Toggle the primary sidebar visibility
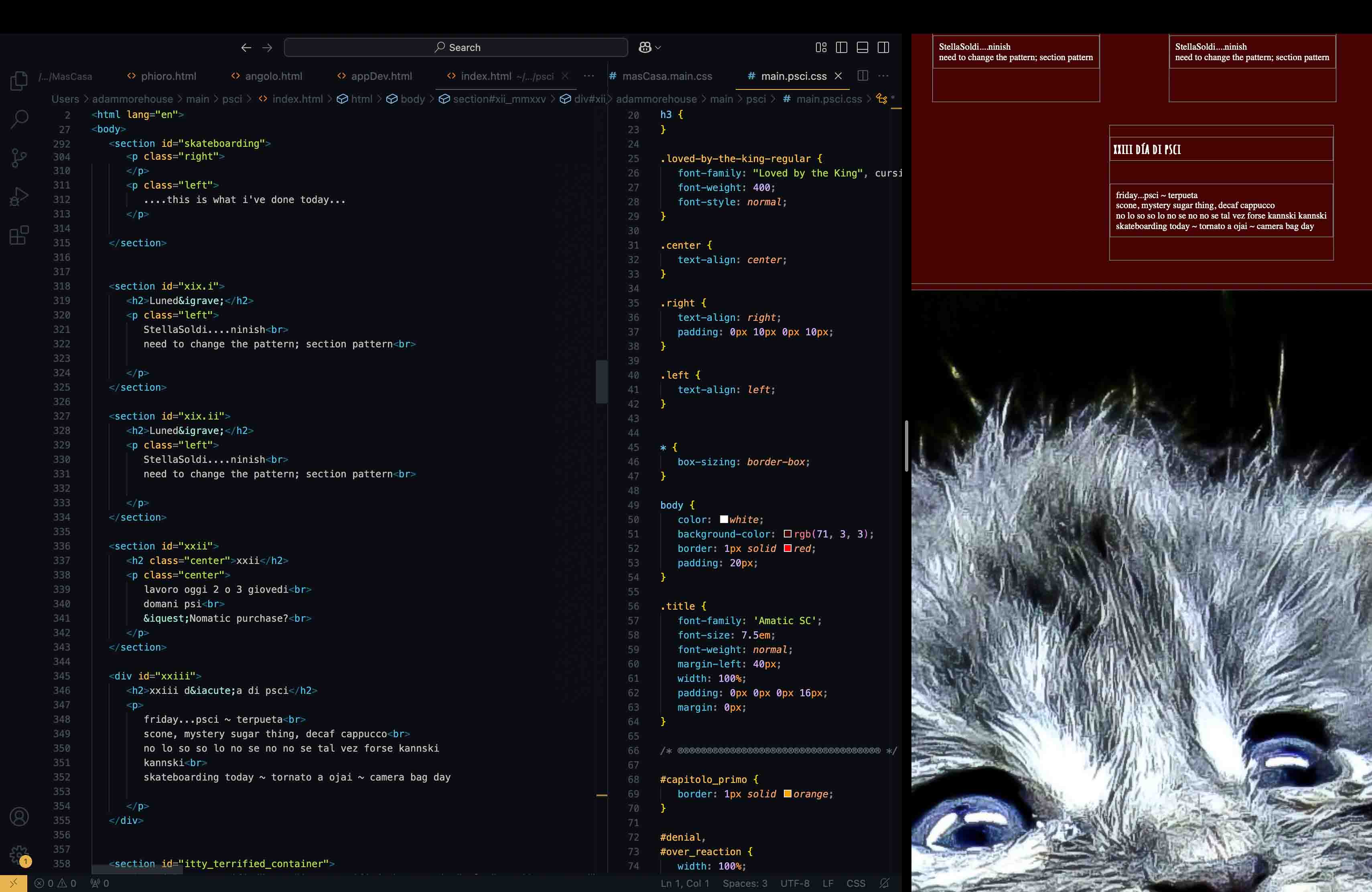This screenshot has height=892, width=1372. point(842,47)
